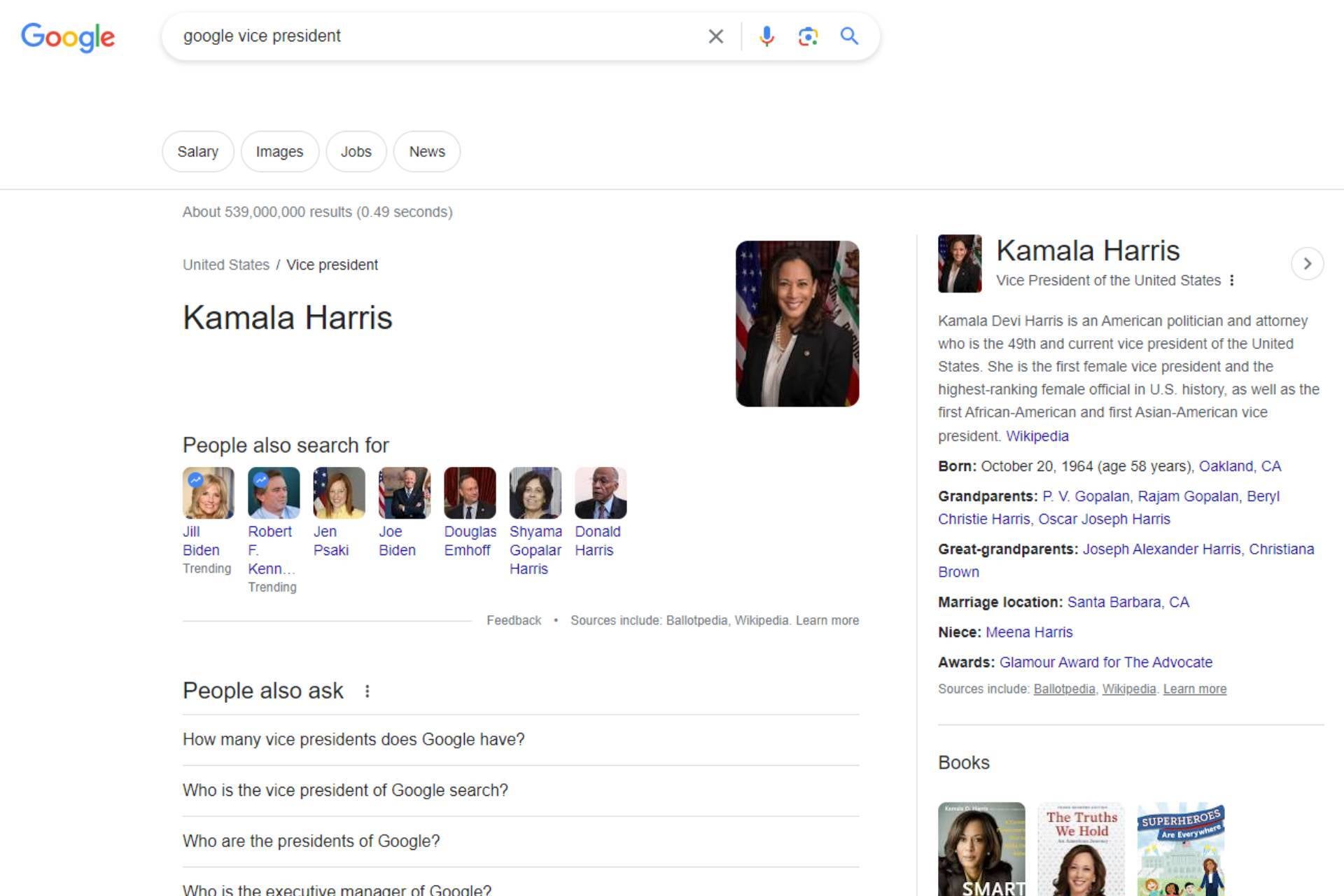The height and width of the screenshot is (896, 1344).
Task: Click Learn more under featured snippet
Action: 827,620
